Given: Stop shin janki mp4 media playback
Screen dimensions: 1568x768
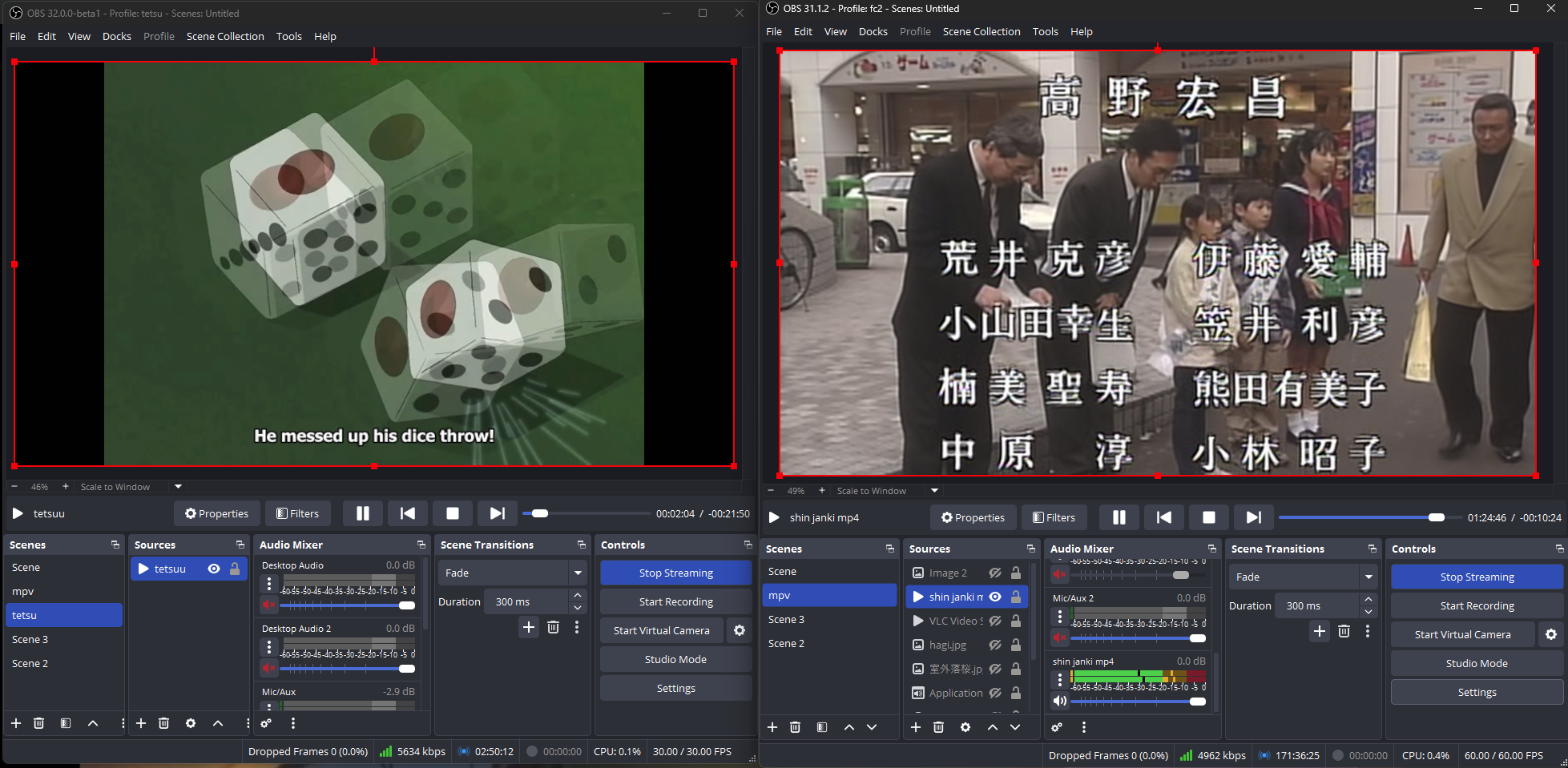Looking at the screenshot, I should [1209, 517].
